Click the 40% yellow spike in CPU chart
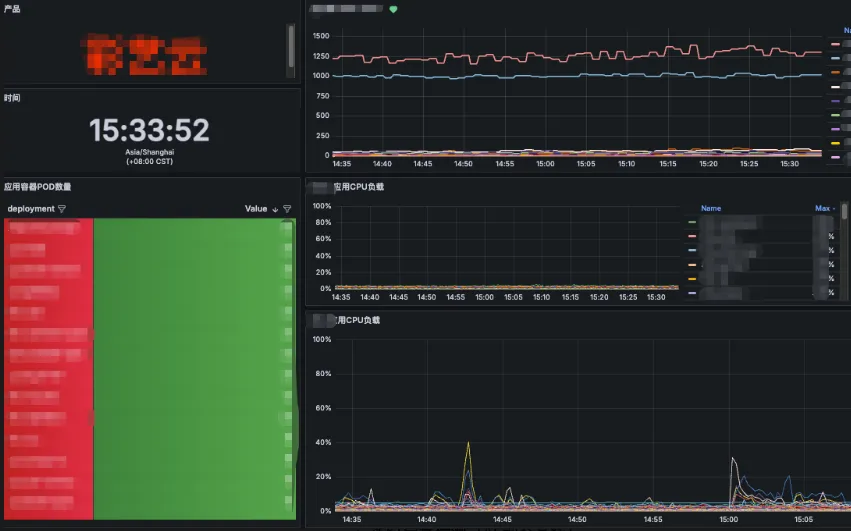The image size is (851, 531). [468, 444]
